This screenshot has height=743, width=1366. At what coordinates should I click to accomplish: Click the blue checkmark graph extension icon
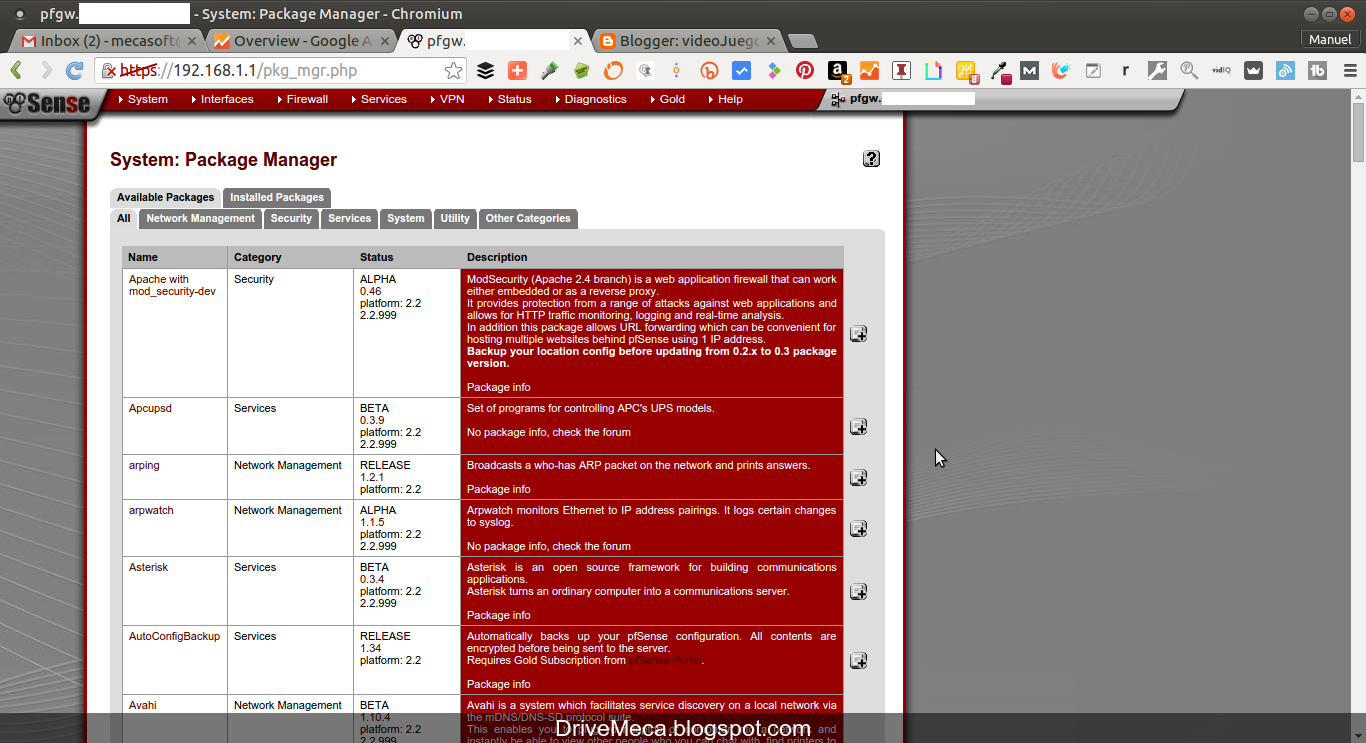pyautogui.click(x=741, y=71)
